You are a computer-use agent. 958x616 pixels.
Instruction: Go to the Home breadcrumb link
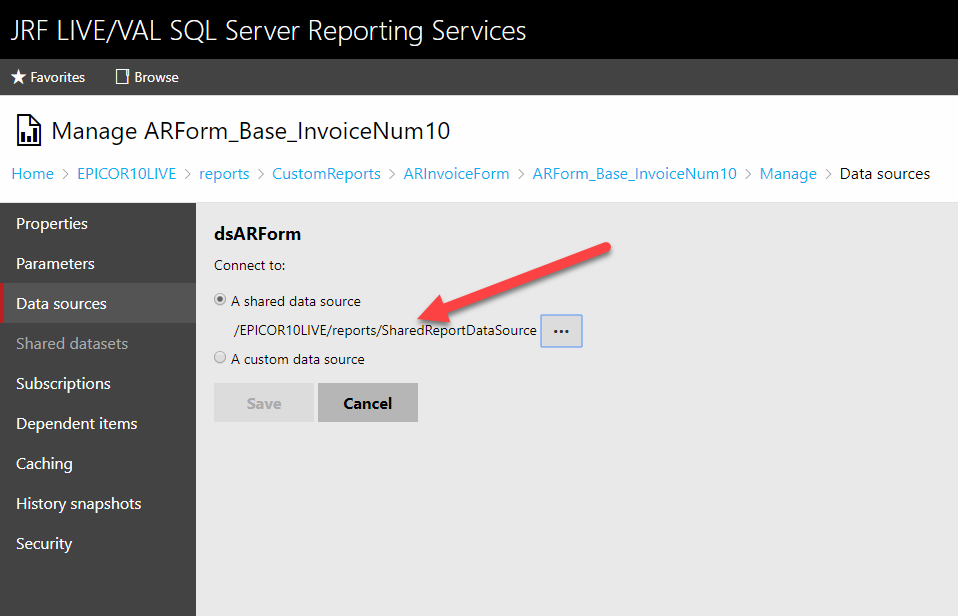[x=32, y=174]
